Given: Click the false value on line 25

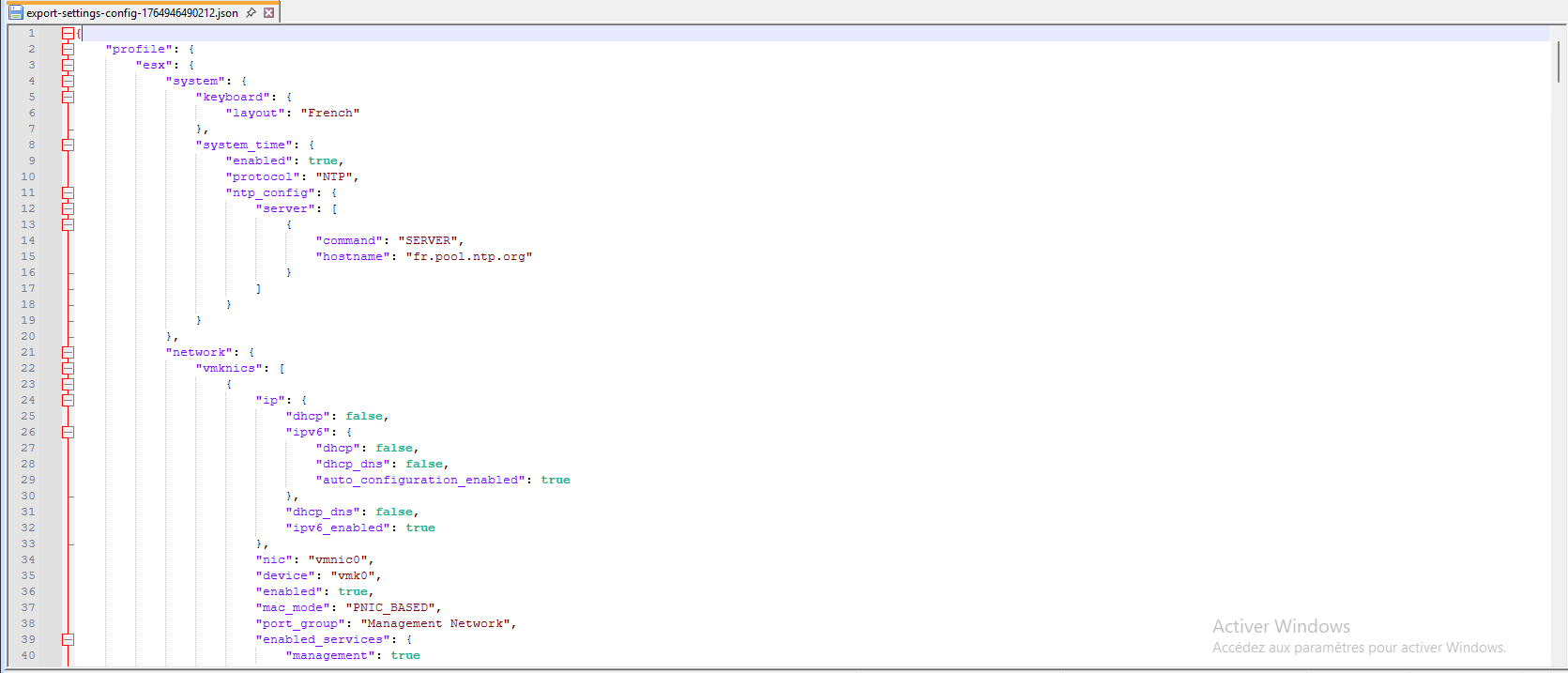Looking at the screenshot, I should [364, 416].
